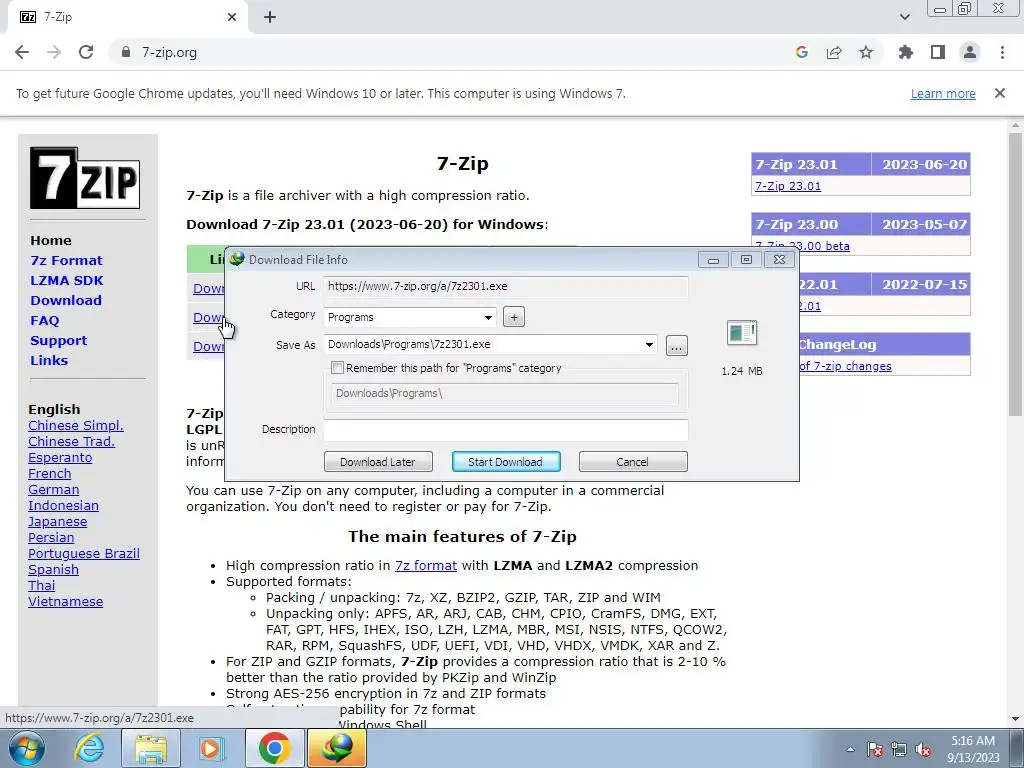Open Windows Explorer from the taskbar
This screenshot has height=768, width=1024.
point(151,748)
